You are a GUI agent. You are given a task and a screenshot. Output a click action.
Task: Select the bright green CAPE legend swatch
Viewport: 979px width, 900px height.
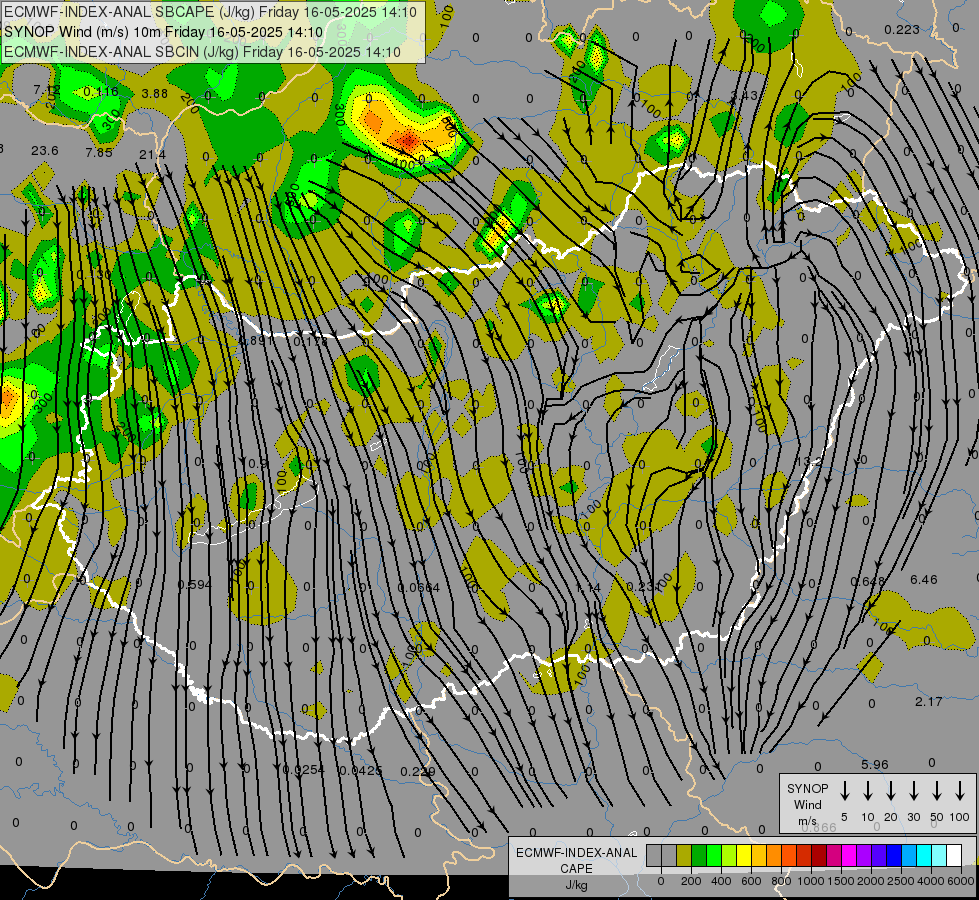[x=714, y=855]
